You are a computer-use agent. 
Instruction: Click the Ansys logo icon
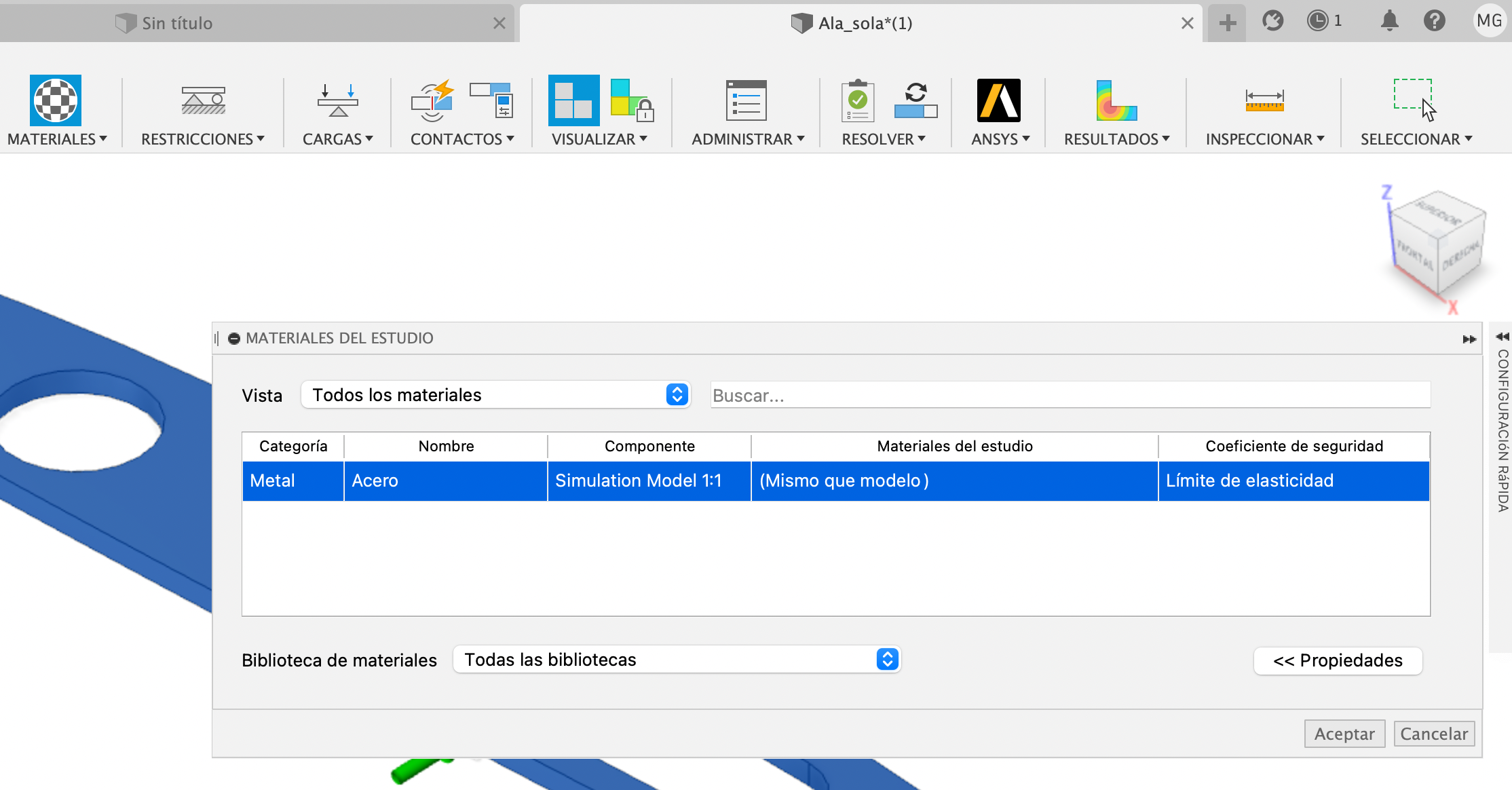click(x=999, y=100)
